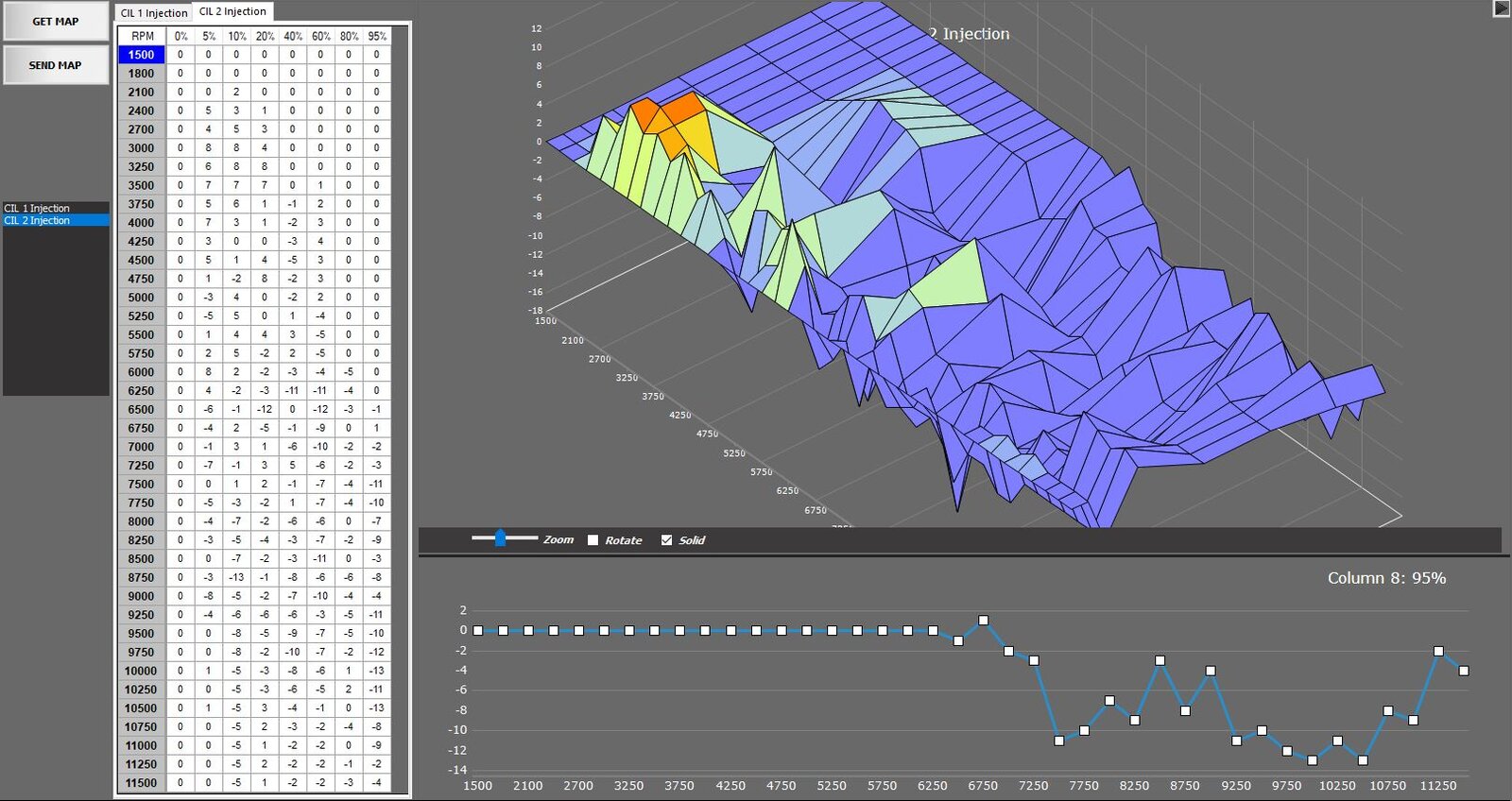
Task: Click the arrow icon in top-right corner
Action: (1501, 9)
